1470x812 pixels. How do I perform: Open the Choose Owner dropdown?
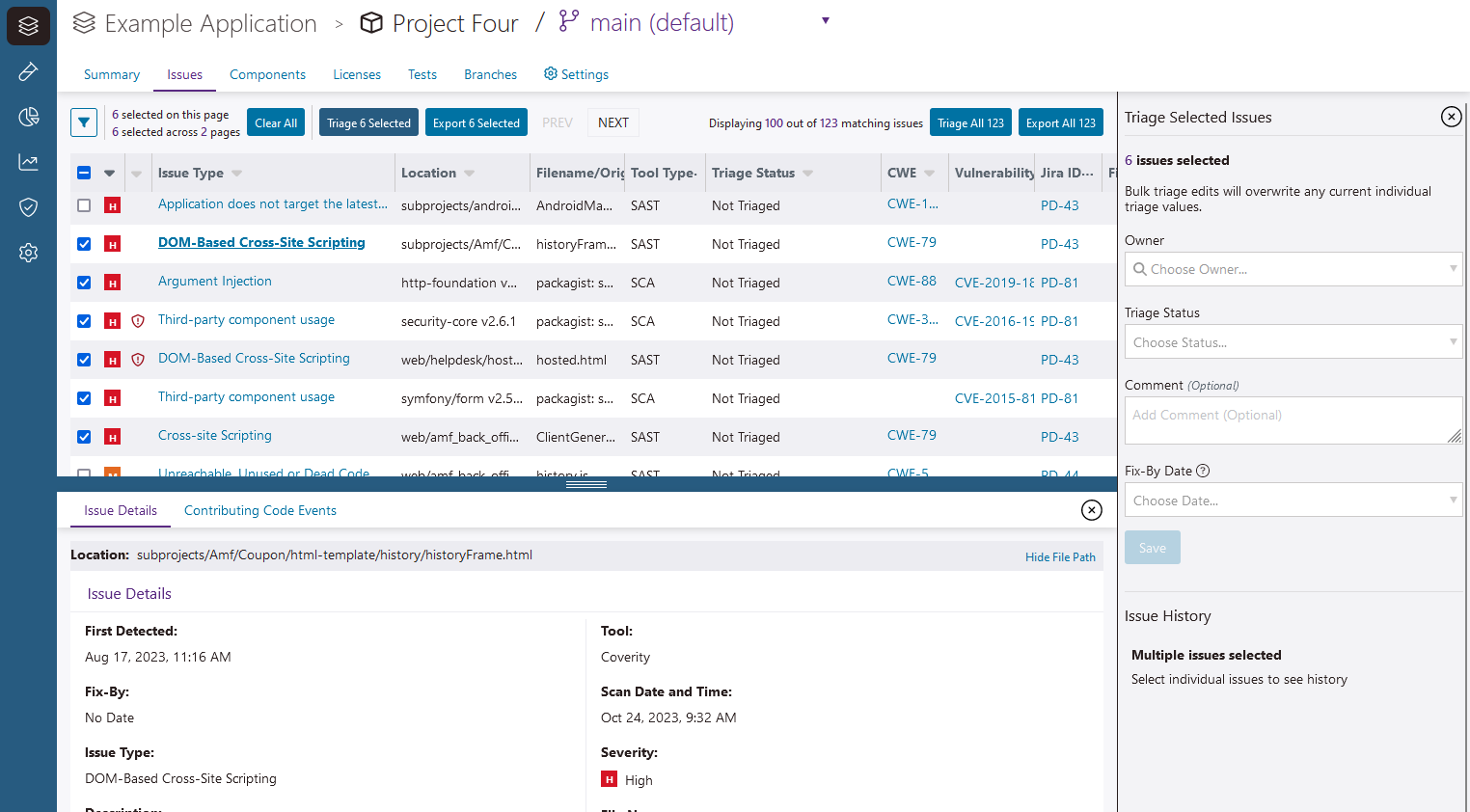coord(1293,269)
